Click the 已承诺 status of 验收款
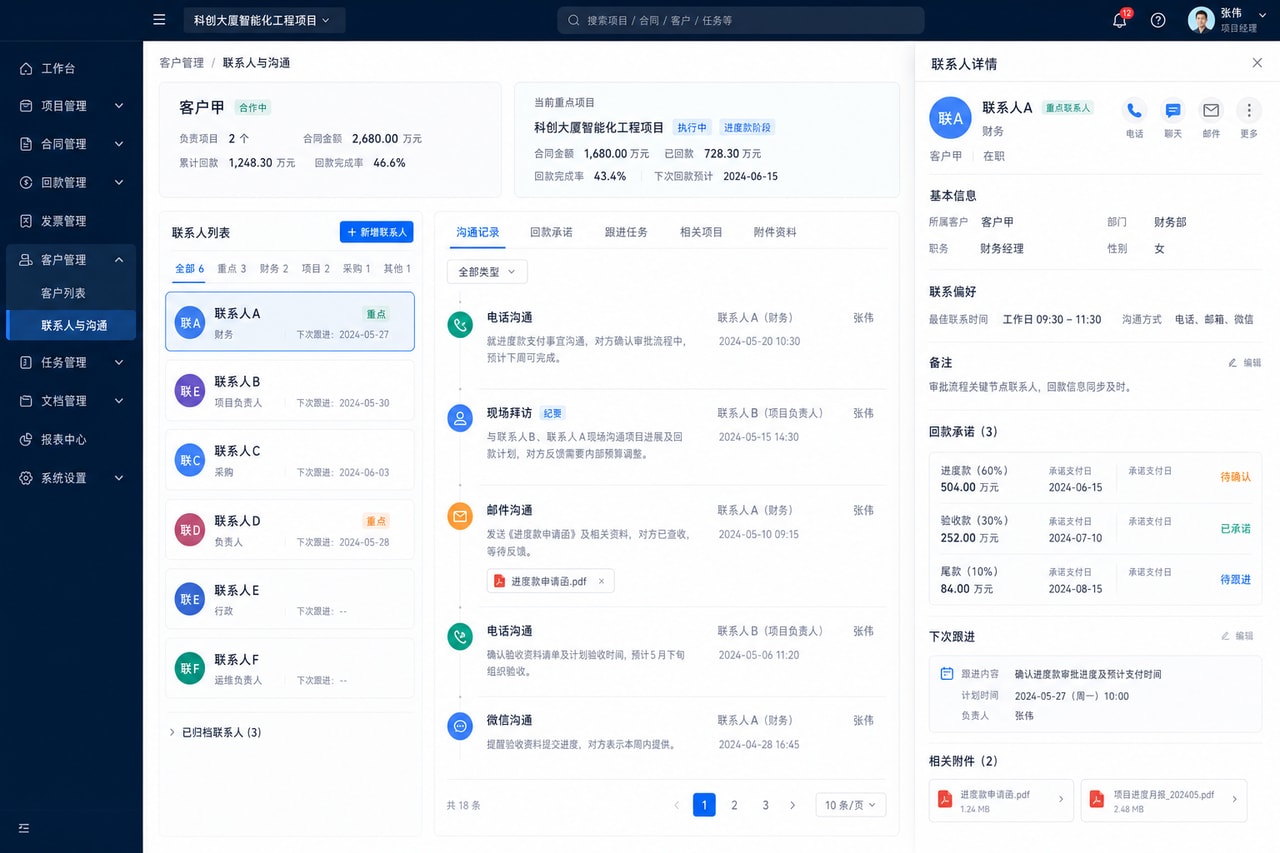Viewport: 1280px width, 853px height. 1235,528
